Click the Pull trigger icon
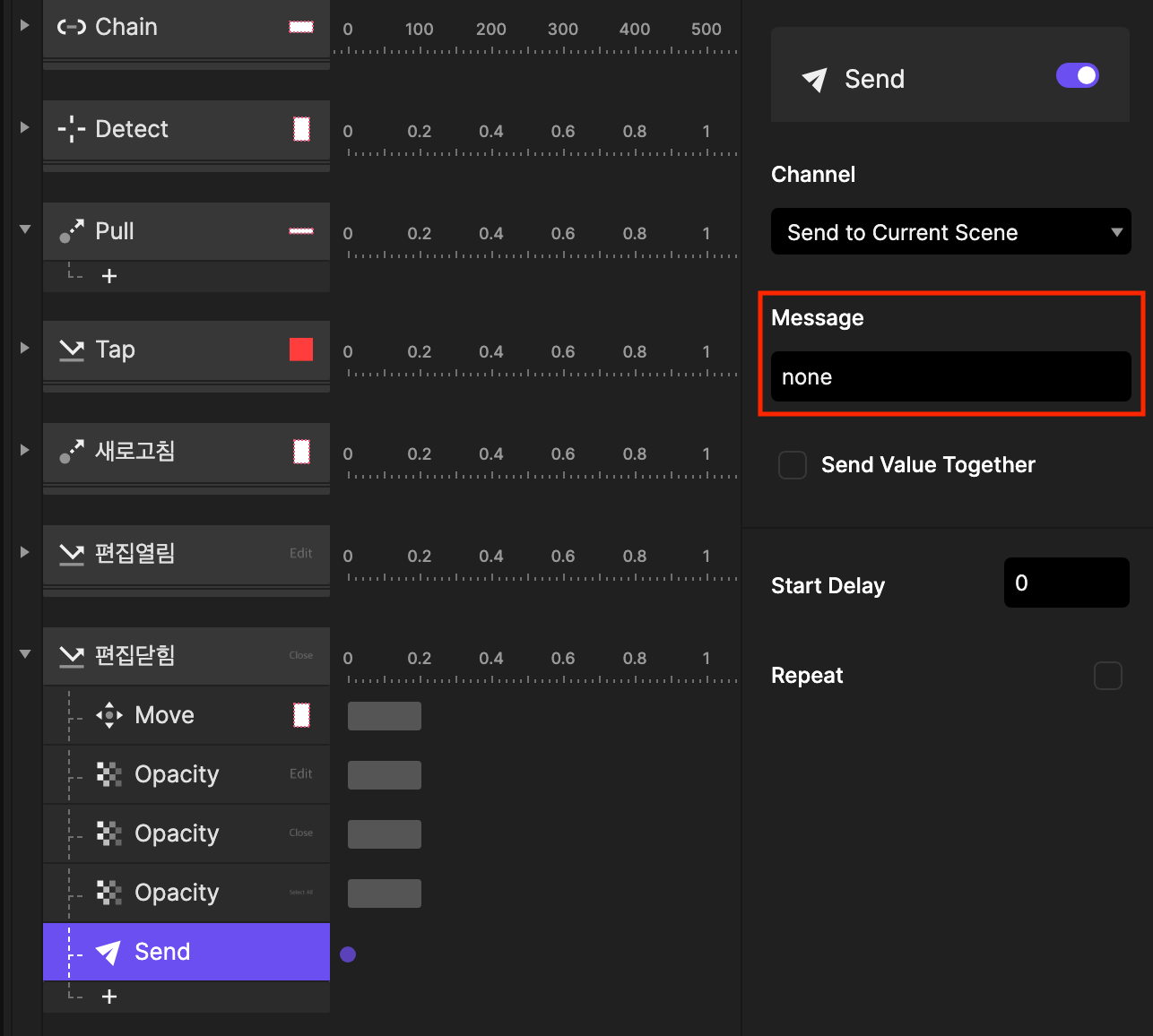 click(72, 231)
